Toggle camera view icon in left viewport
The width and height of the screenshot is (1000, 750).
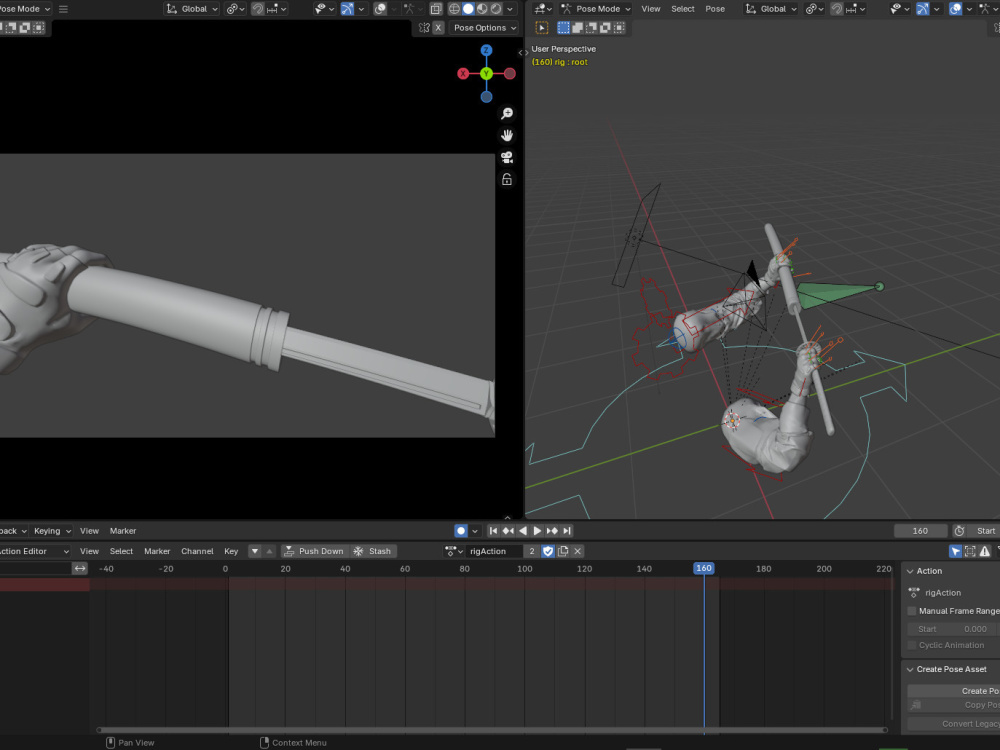coord(507,158)
